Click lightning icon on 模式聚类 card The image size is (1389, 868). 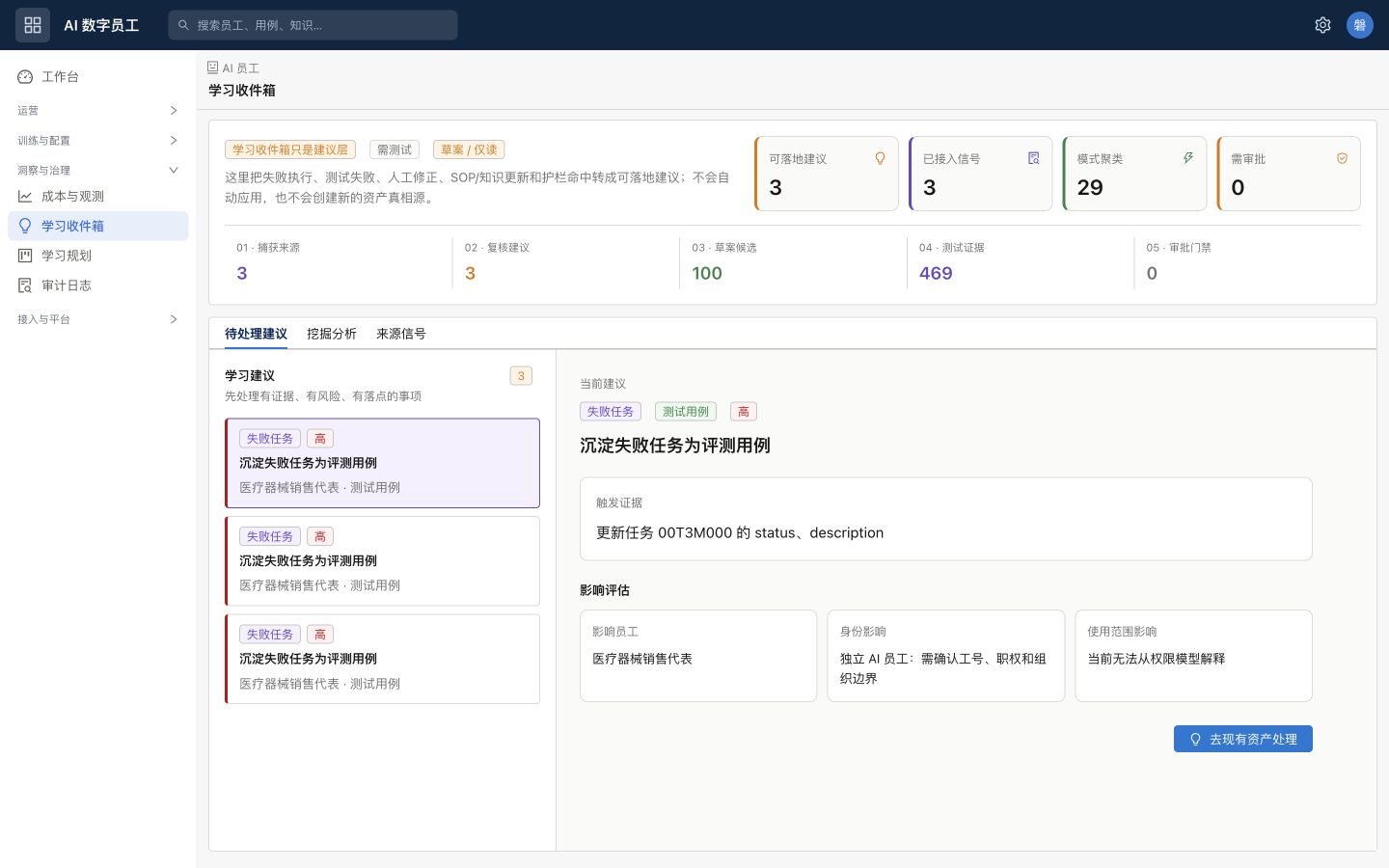pyautogui.click(x=1188, y=158)
